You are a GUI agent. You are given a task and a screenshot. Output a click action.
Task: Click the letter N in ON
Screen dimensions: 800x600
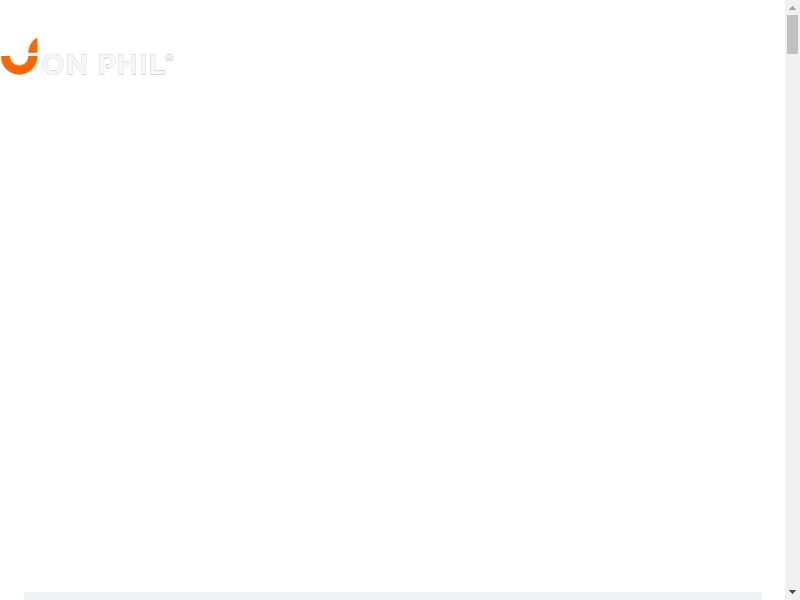[77, 65]
